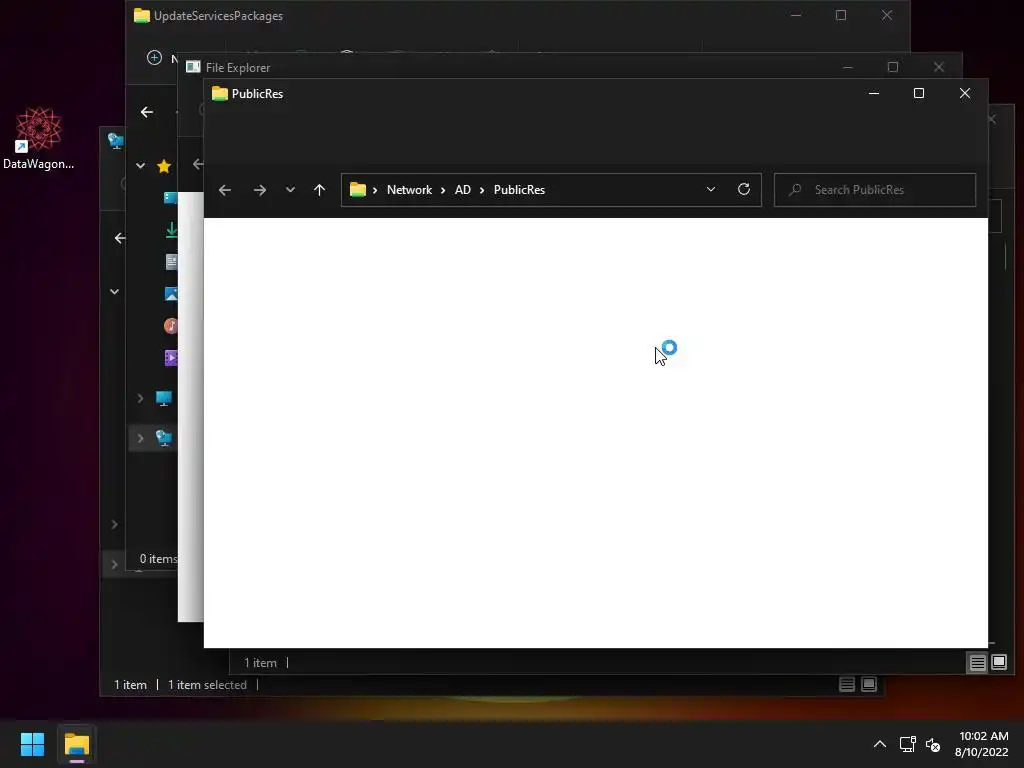Show hidden system tray icons
Image resolution: width=1024 pixels, height=768 pixels.
pyautogui.click(x=880, y=744)
